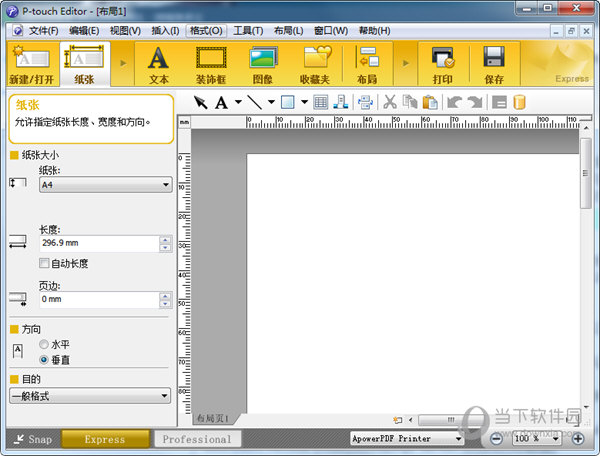The image size is (600, 456).
Task: Select the rectangle shape tool
Action: tap(287, 102)
